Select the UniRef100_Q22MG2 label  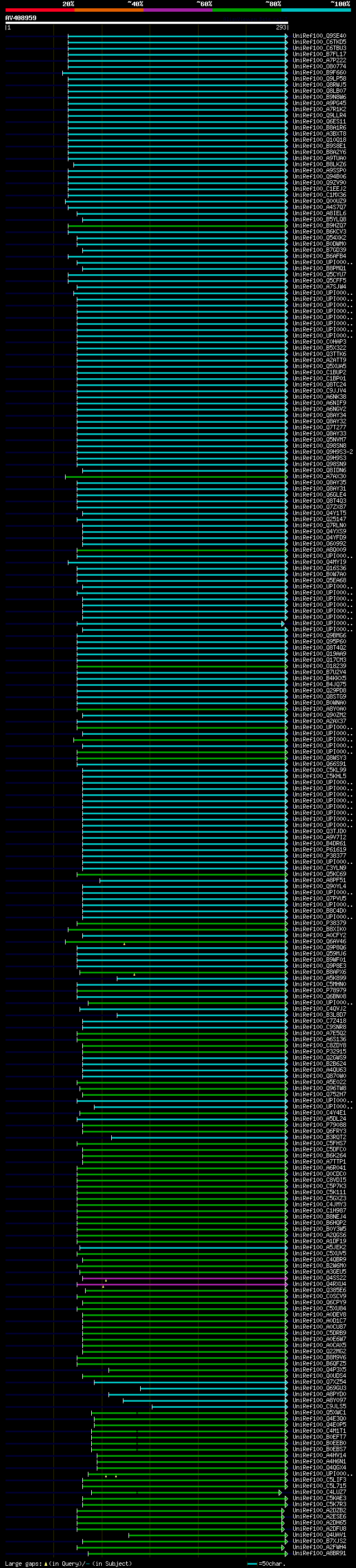click(x=319, y=1351)
